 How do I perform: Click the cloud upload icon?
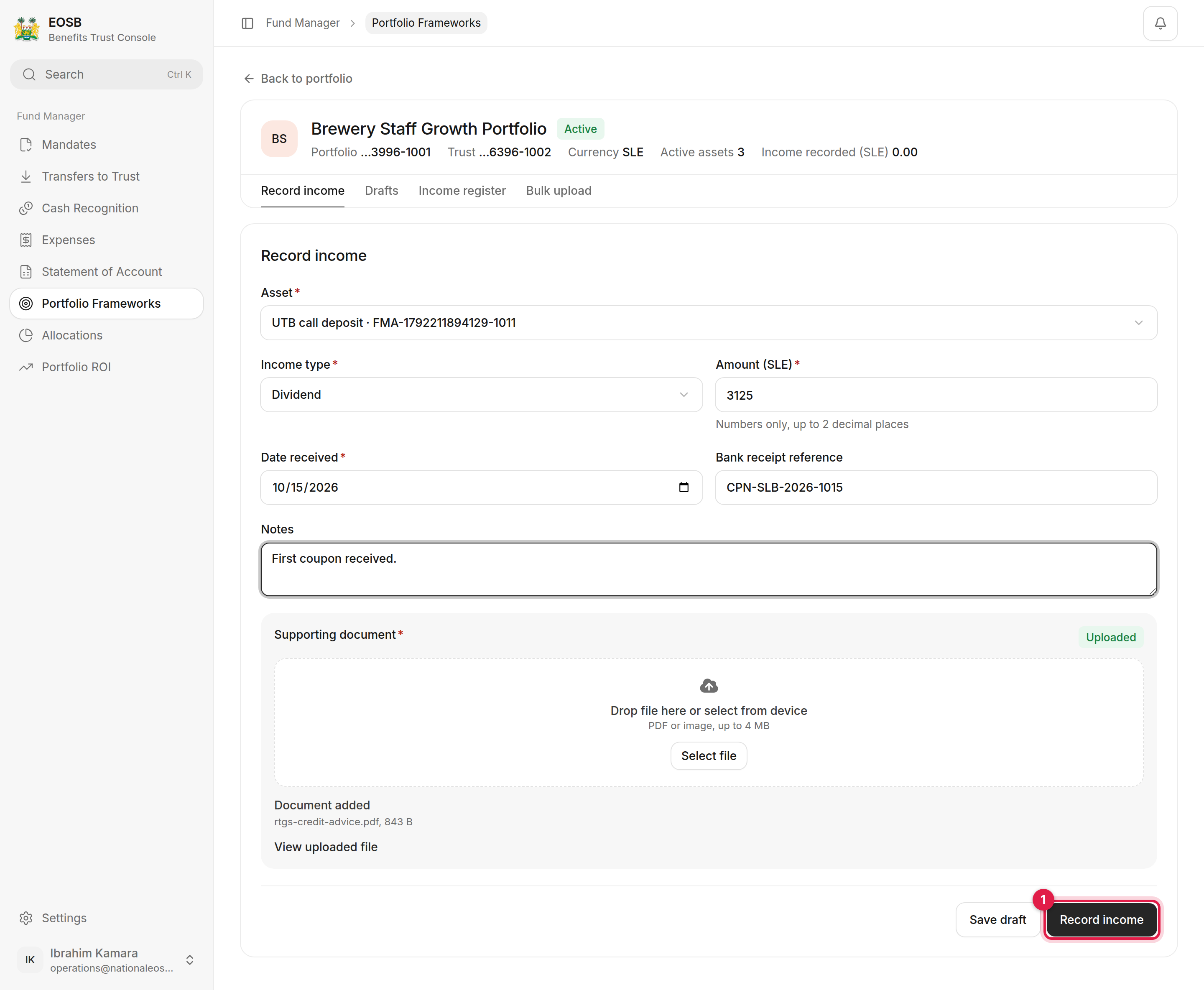click(709, 686)
